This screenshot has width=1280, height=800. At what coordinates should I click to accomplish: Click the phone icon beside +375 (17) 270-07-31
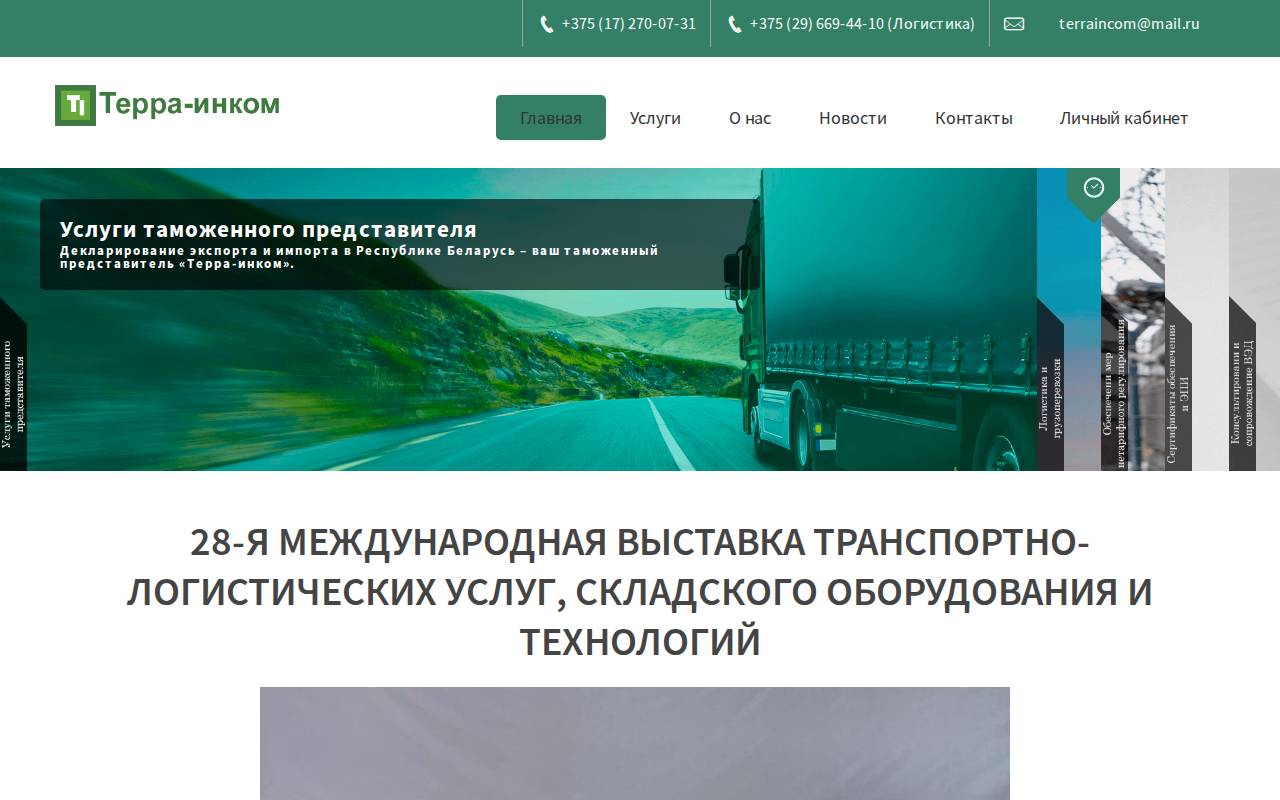pos(547,24)
